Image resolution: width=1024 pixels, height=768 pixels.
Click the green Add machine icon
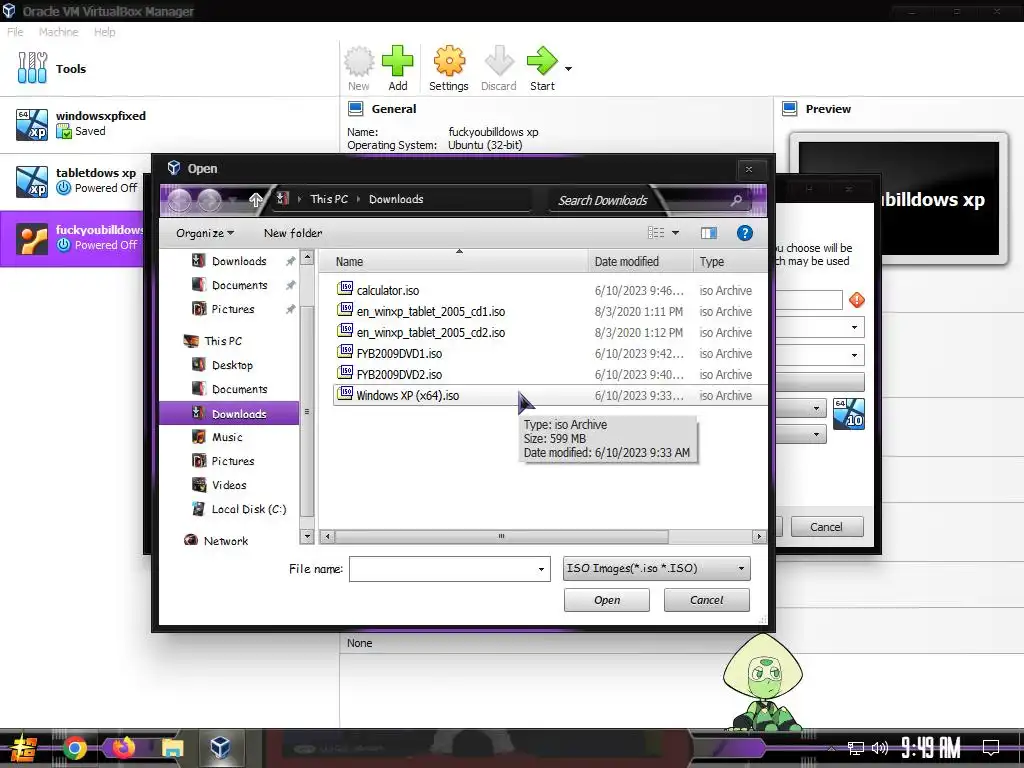click(398, 61)
